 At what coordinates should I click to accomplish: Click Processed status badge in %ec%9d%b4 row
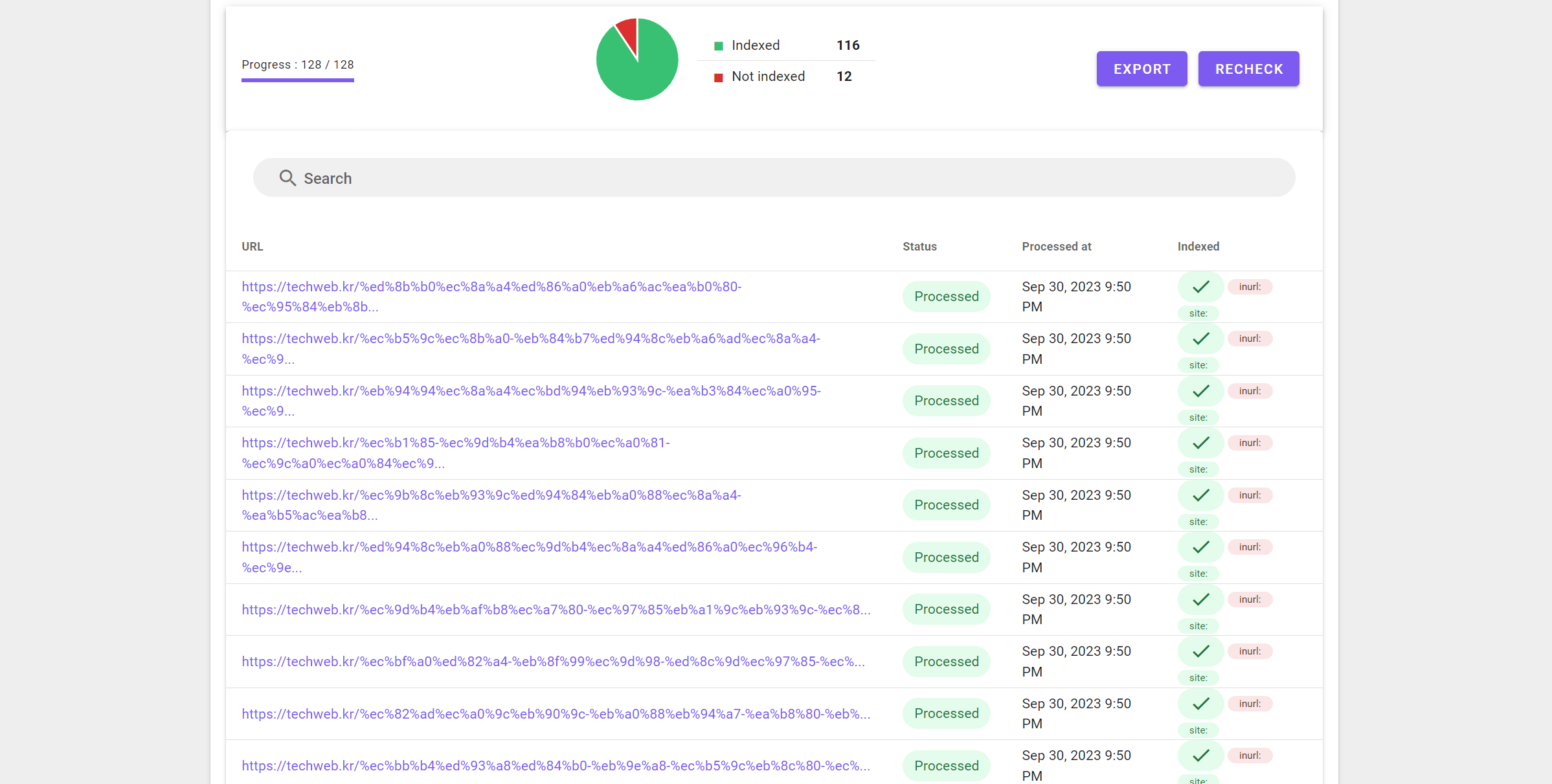pos(946,609)
